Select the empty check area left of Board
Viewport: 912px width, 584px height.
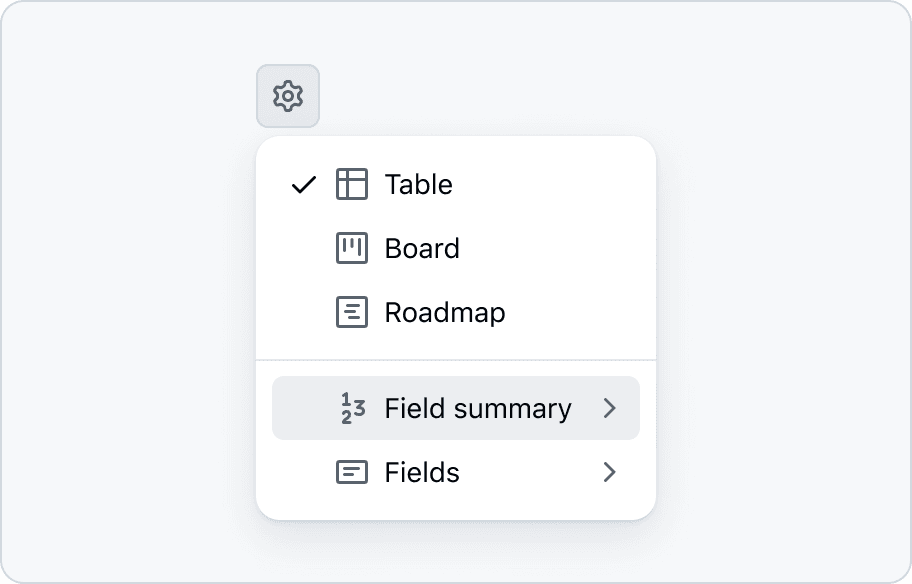click(x=304, y=248)
